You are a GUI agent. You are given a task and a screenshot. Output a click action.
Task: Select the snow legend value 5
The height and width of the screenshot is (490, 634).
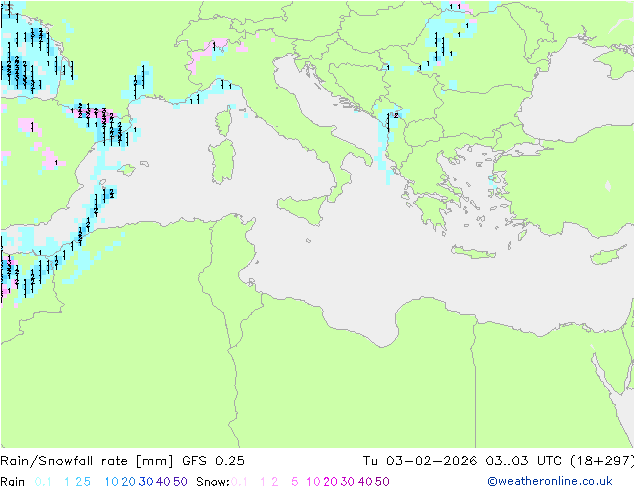click(x=295, y=482)
